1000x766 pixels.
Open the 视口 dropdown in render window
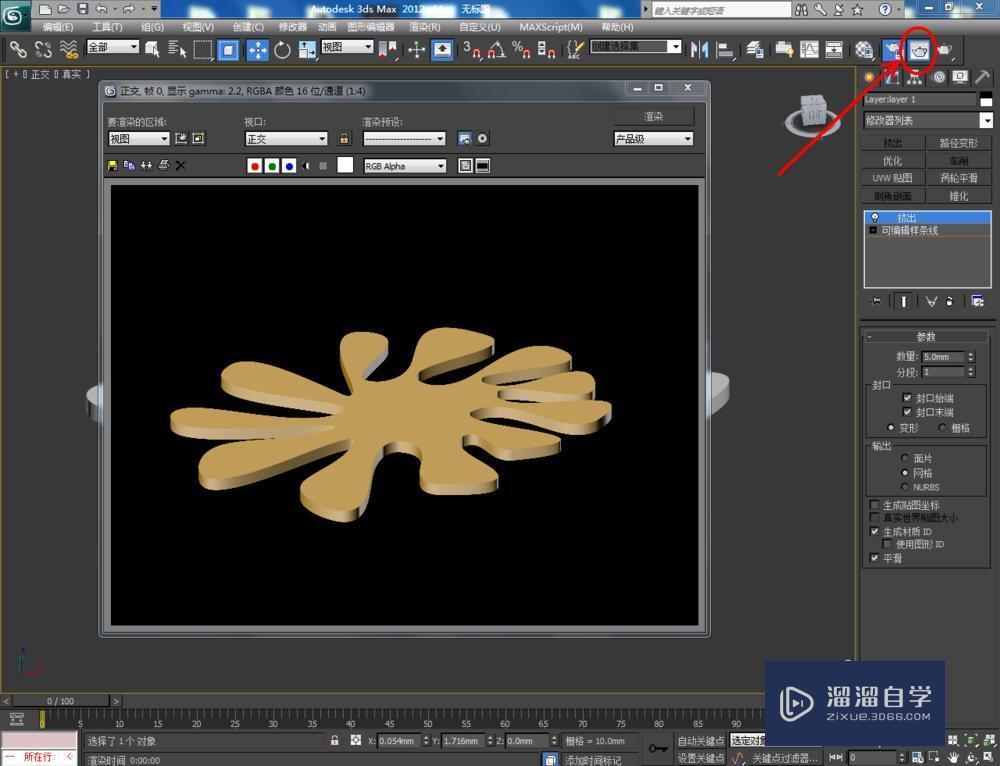(285, 138)
